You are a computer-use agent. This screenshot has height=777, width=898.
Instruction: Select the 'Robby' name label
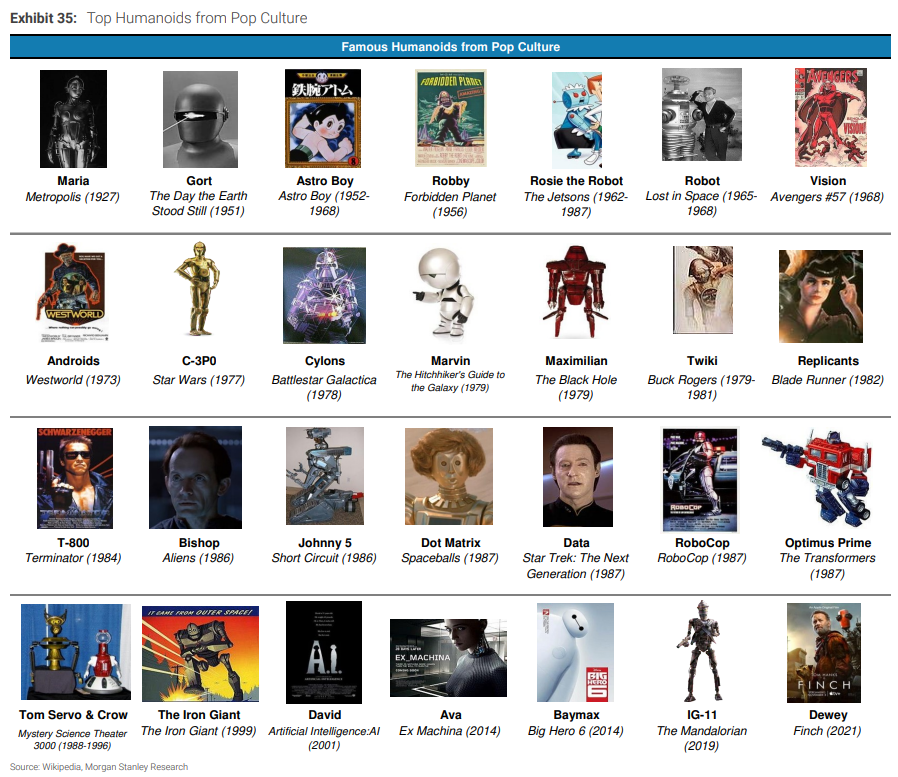(451, 181)
